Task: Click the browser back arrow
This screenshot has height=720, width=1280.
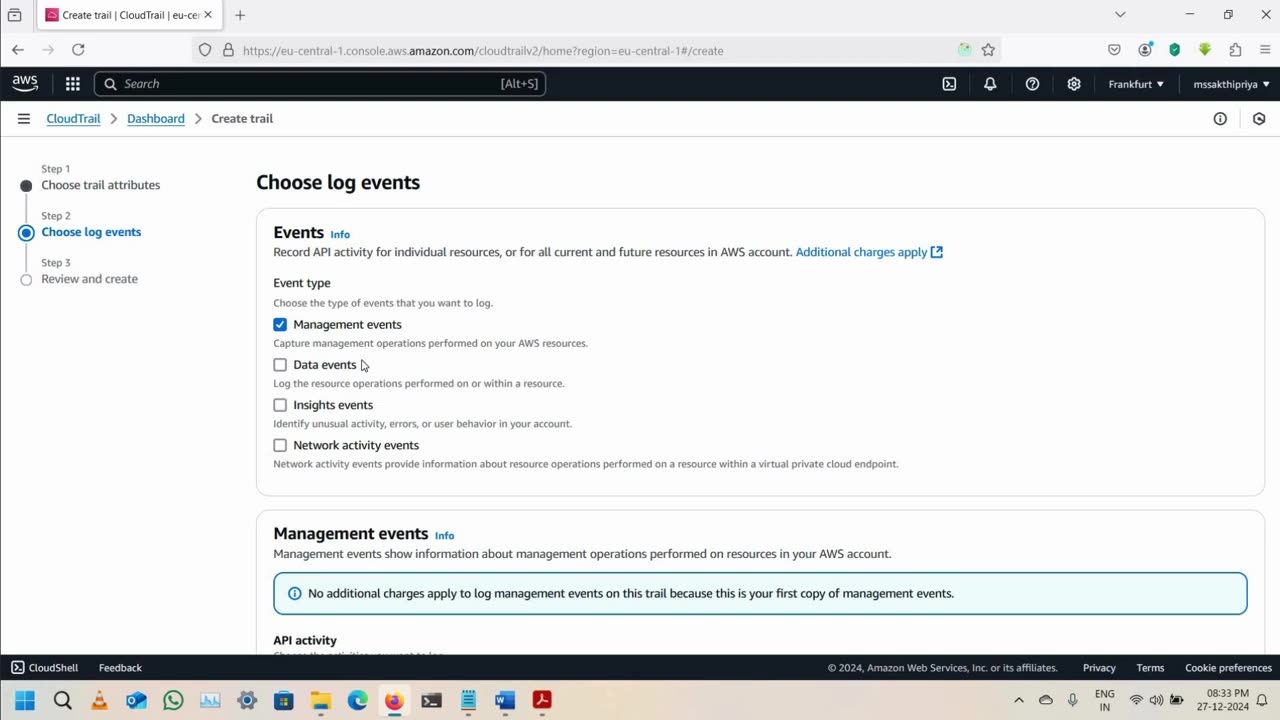Action: pos(18,50)
